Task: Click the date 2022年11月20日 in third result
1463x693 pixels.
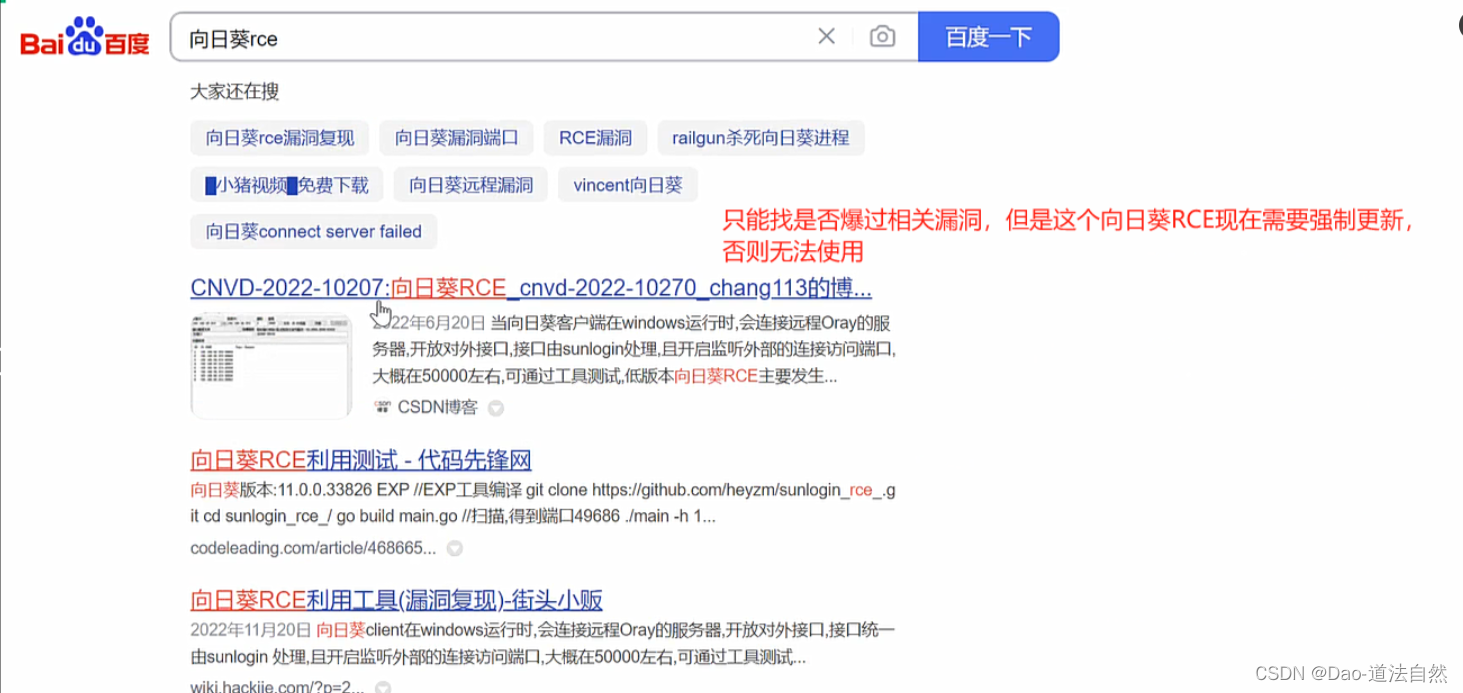Action: click(251, 630)
